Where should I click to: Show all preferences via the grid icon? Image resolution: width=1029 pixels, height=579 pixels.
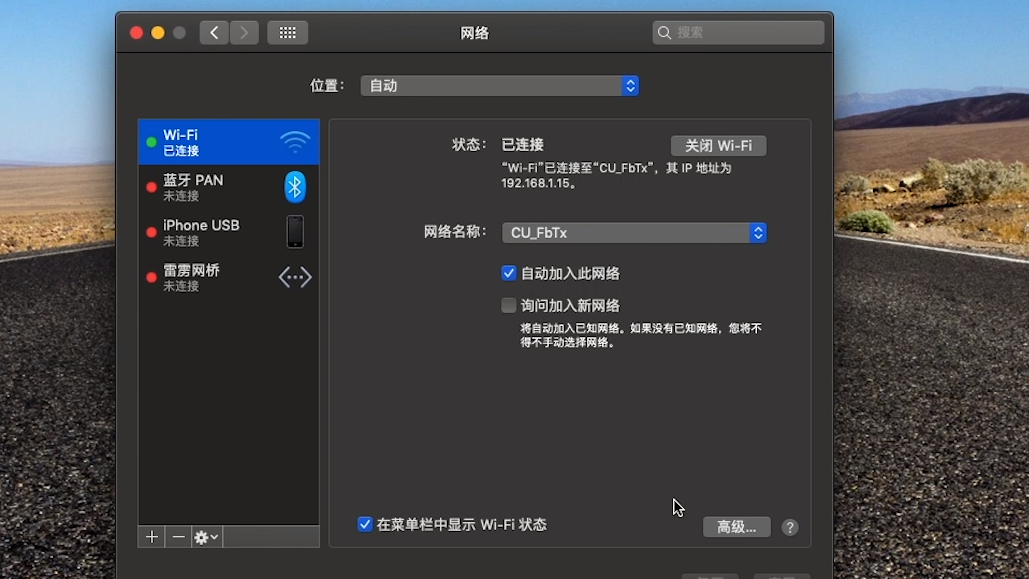coord(287,32)
